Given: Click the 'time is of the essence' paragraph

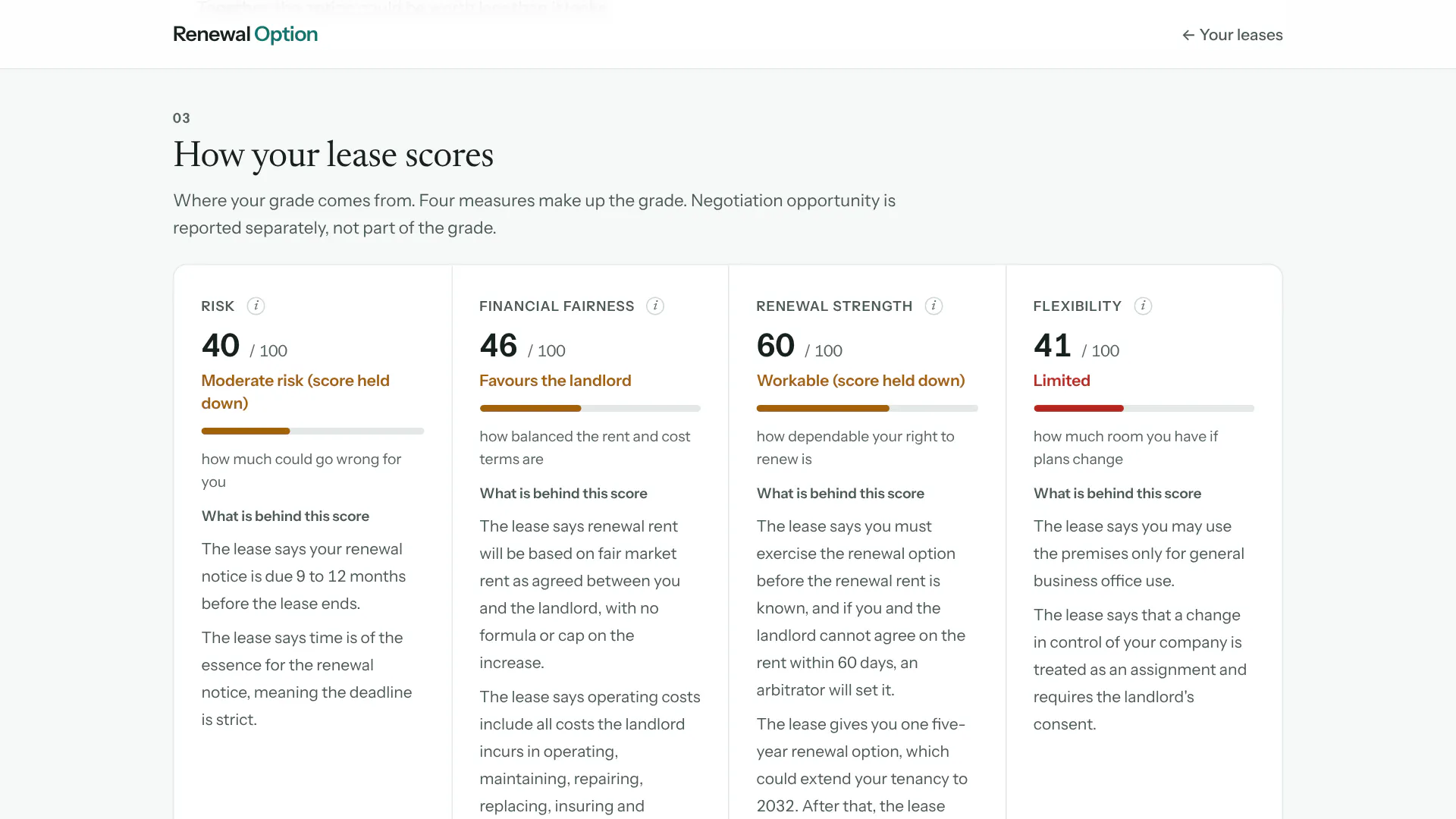Looking at the screenshot, I should point(306,679).
